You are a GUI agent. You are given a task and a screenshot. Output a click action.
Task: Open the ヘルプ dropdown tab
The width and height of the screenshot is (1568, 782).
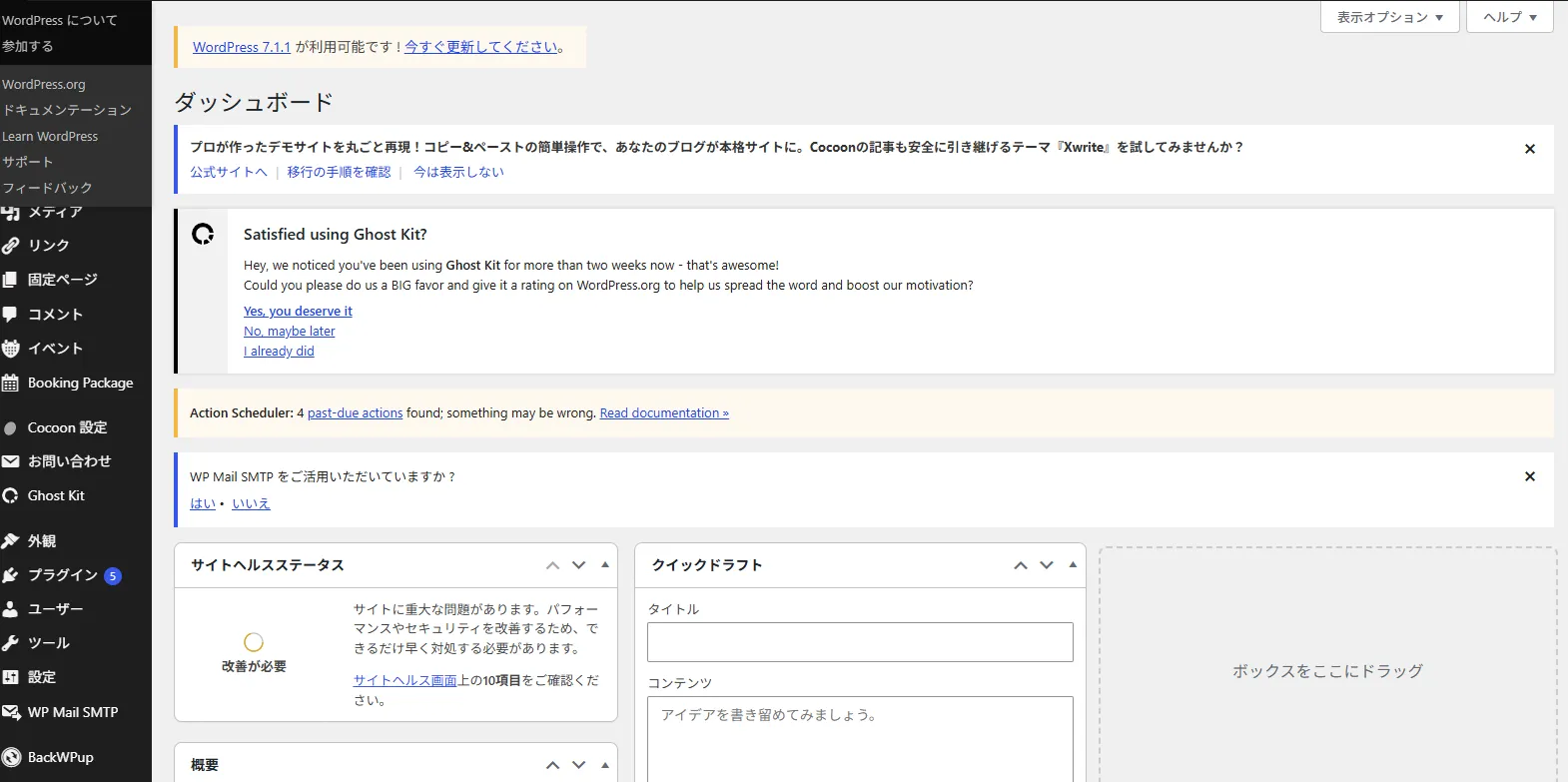(x=1509, y=17)
